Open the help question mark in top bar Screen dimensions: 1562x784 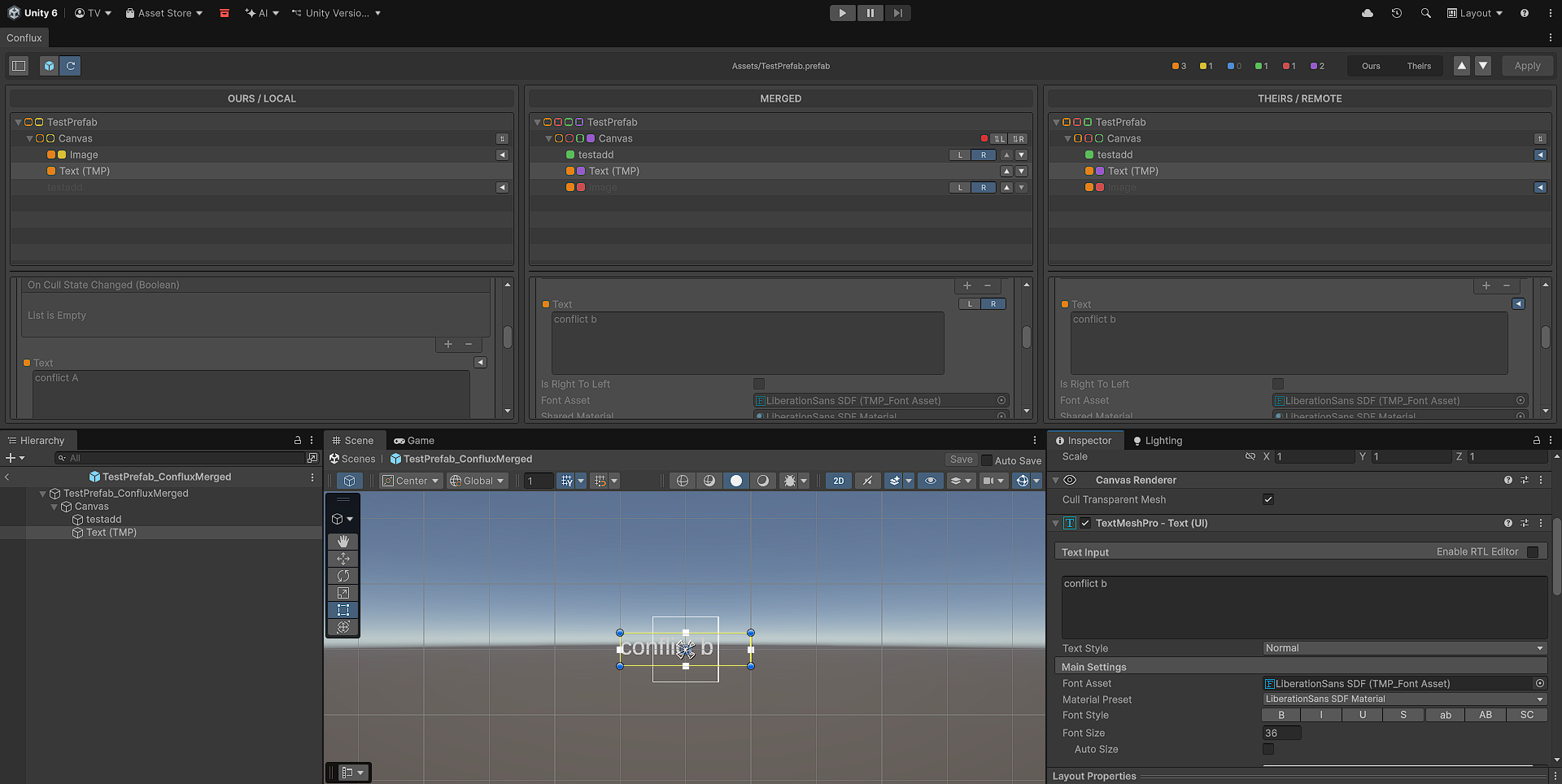1525,13
